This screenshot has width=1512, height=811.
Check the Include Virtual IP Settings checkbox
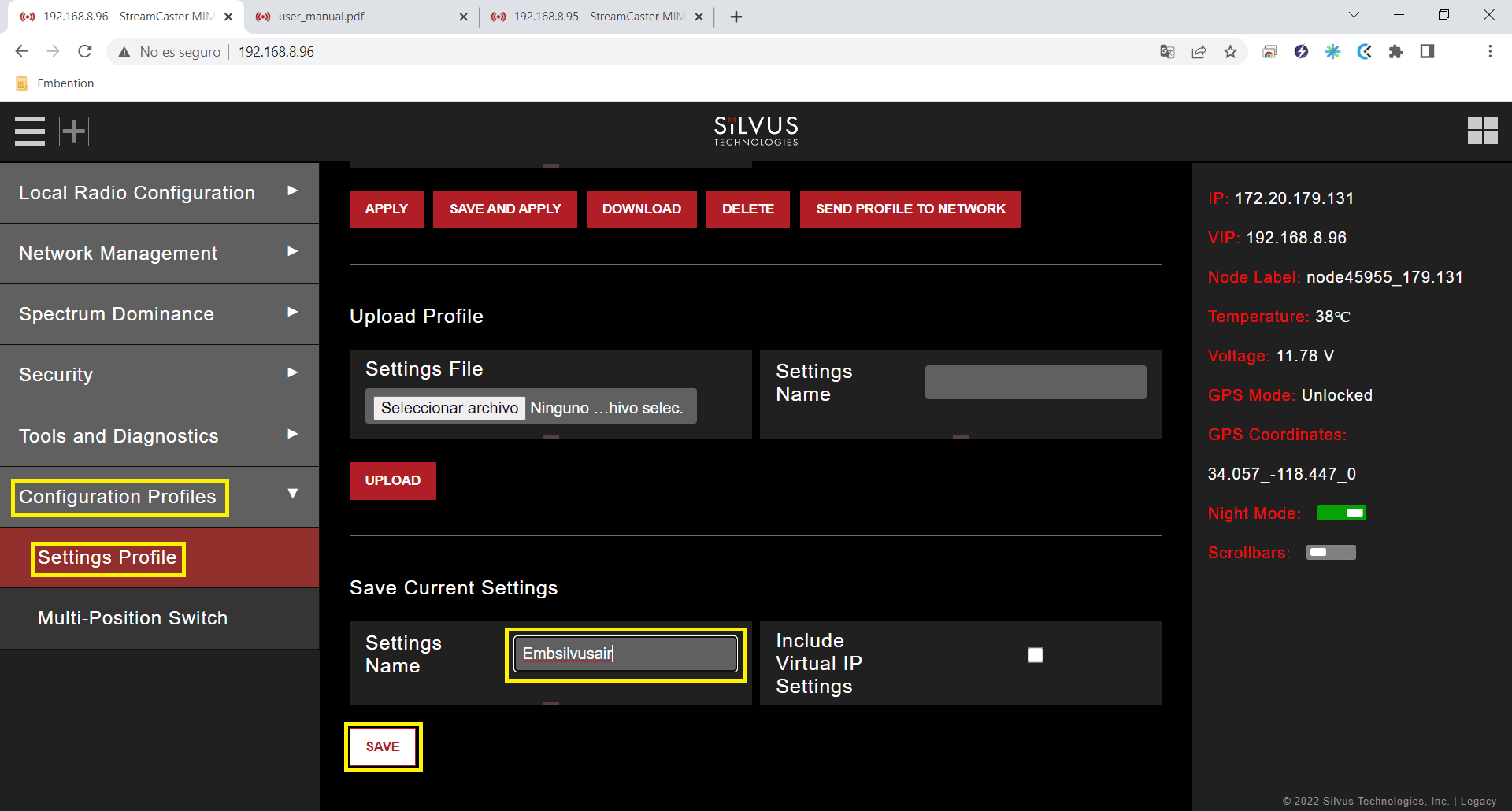[1036, 655]
